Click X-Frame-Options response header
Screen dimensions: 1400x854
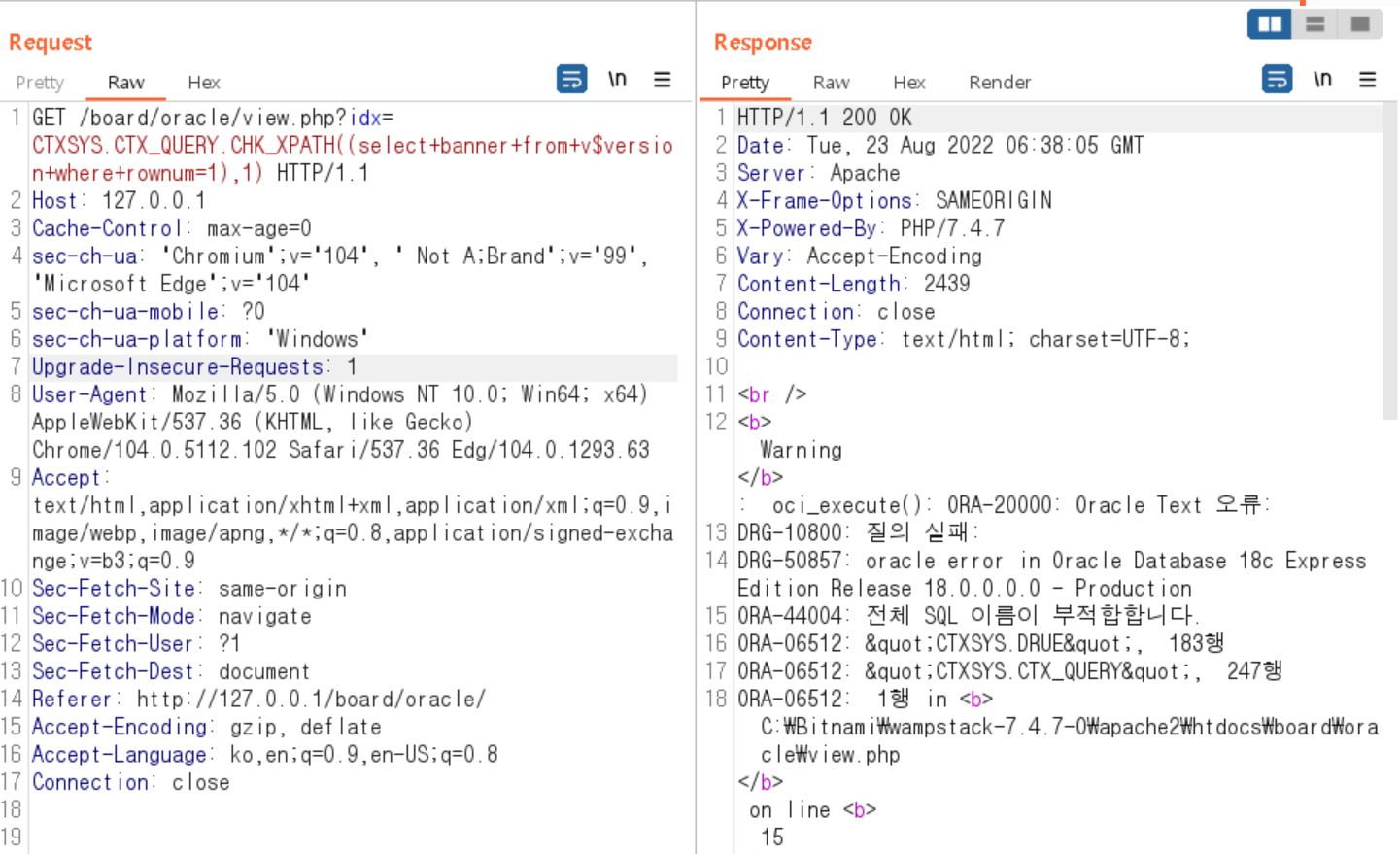pos(894,201)
